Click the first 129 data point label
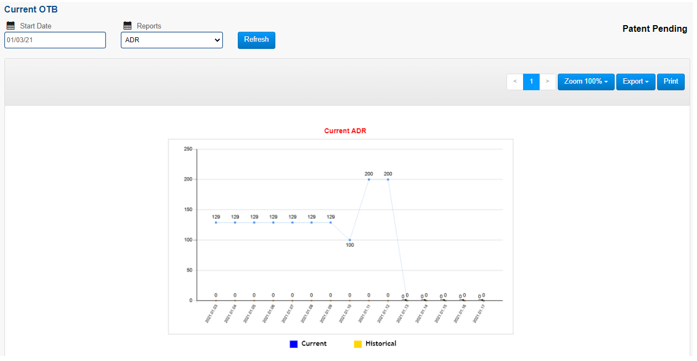This screenshot has height=361, width=697. (216, 217)
